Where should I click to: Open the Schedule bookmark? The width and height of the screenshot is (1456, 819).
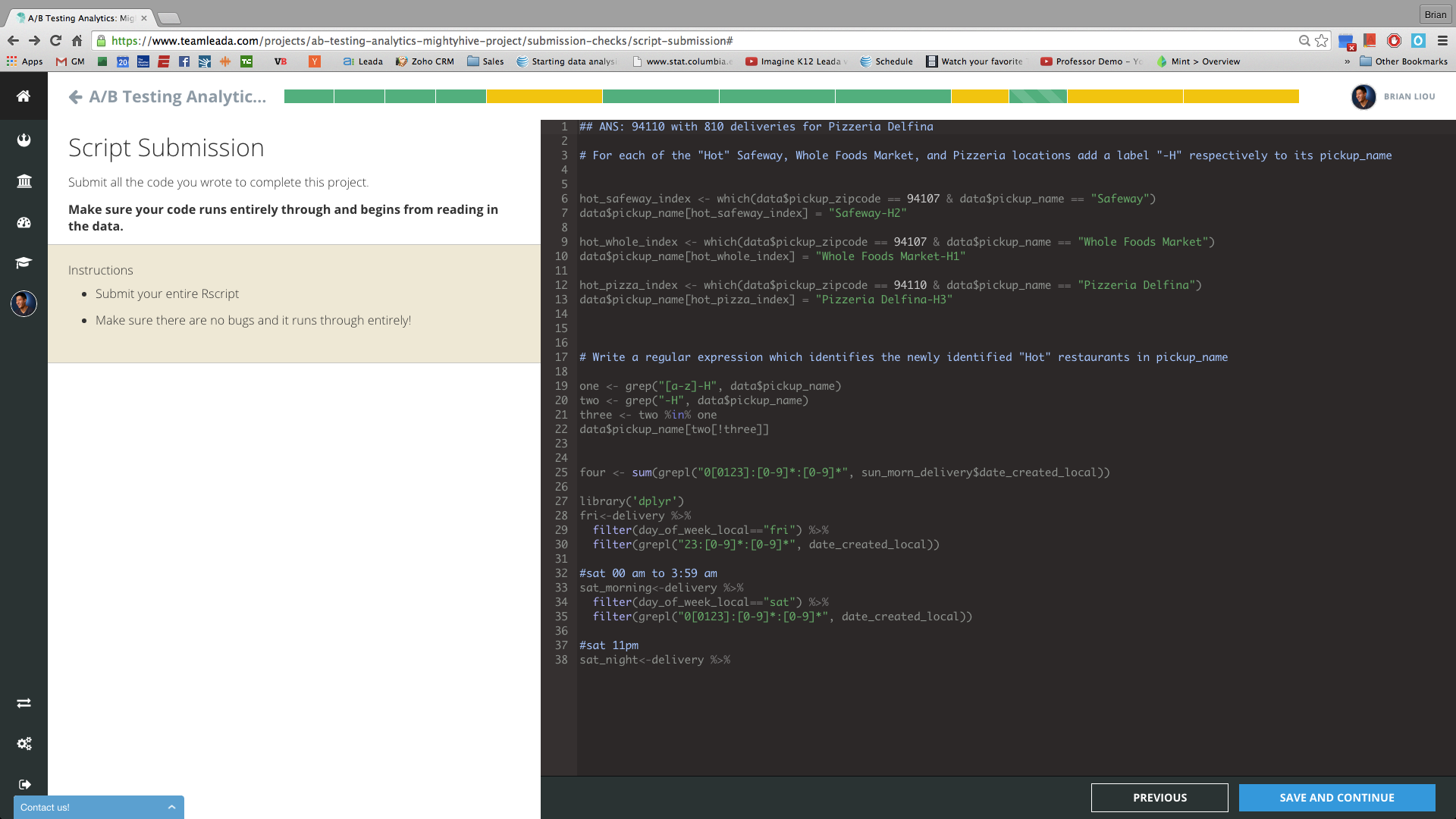[x=886, y=61]
